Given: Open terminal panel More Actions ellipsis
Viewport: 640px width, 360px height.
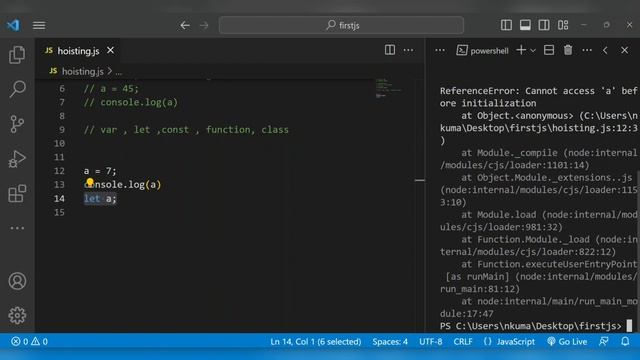Looking at the screenshot, I should pos(587,50).
